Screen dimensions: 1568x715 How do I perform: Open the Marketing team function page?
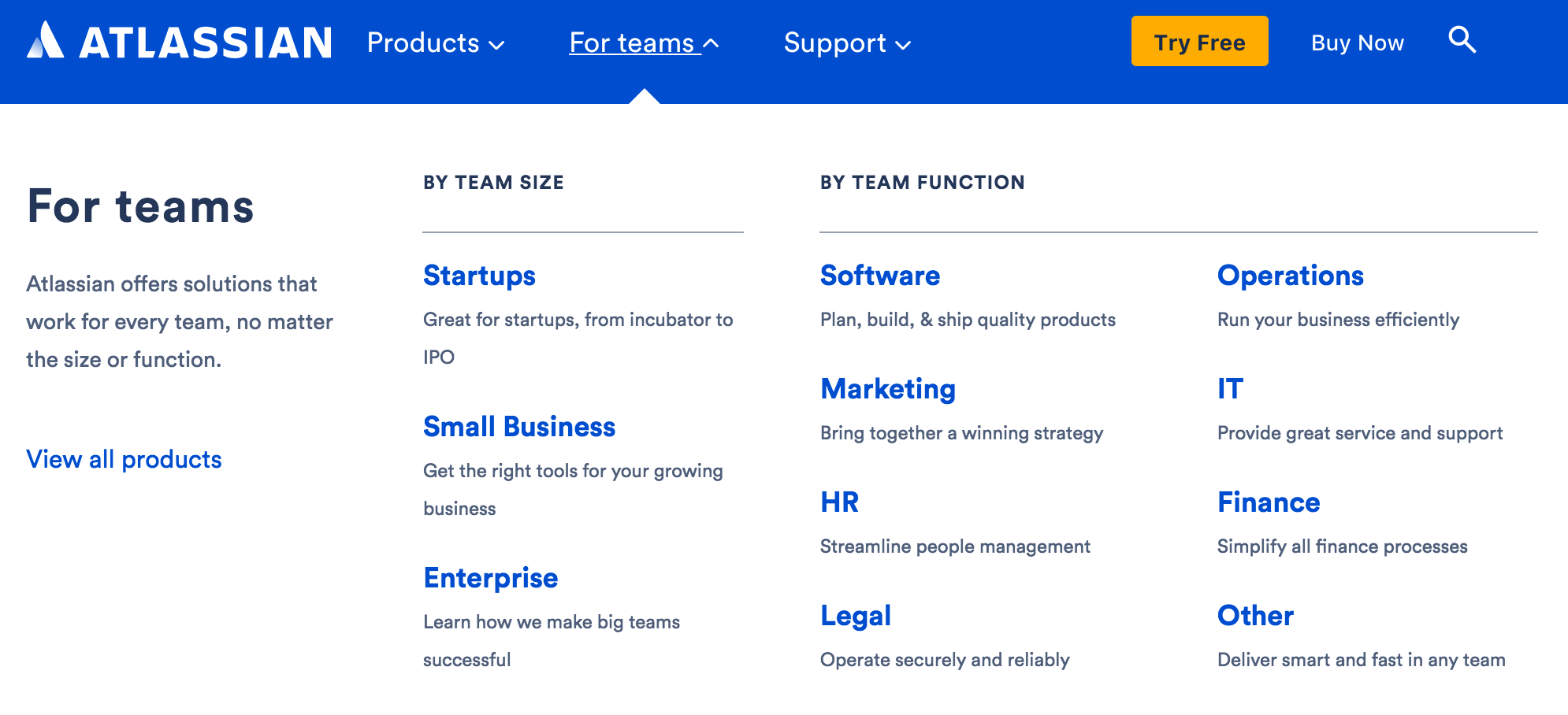click(x=888, y=389)
